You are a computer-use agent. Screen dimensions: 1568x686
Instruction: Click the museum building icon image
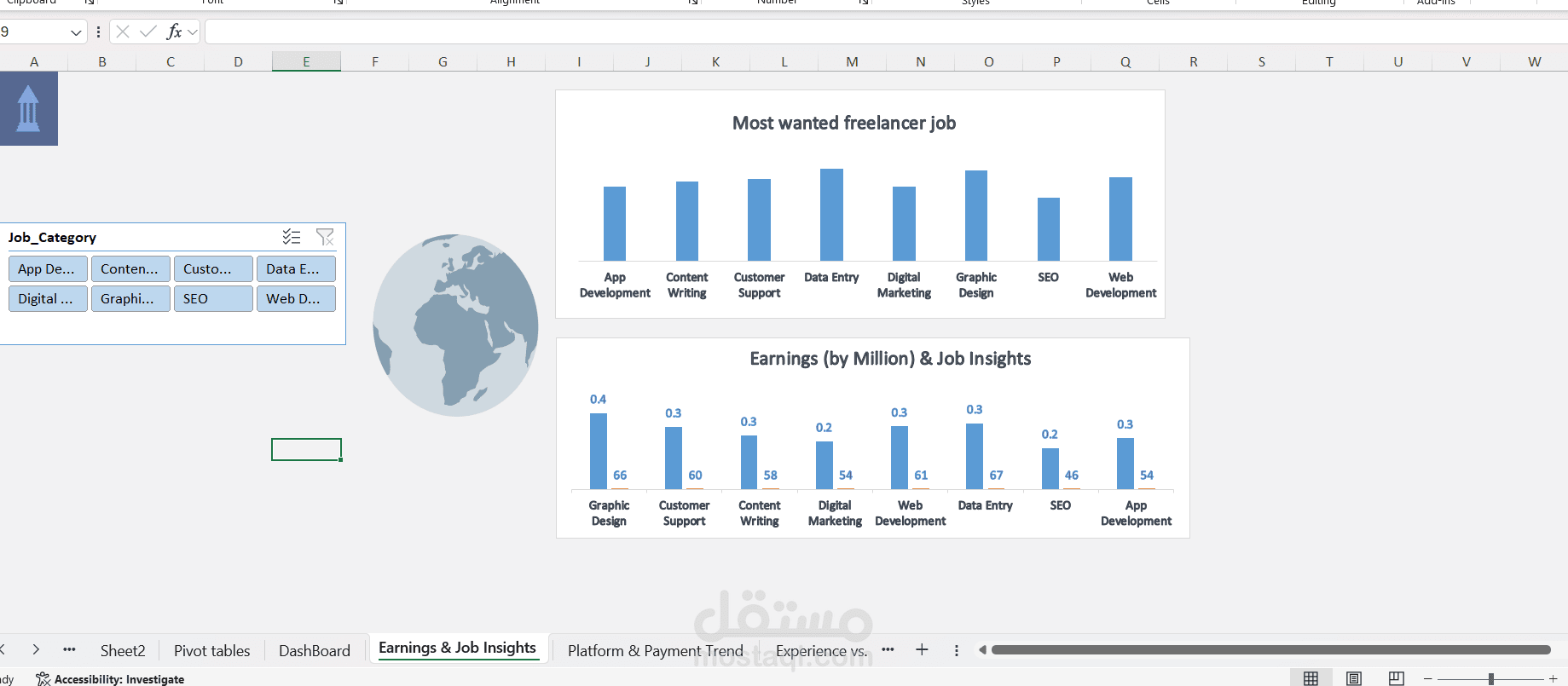click(28, 108)
